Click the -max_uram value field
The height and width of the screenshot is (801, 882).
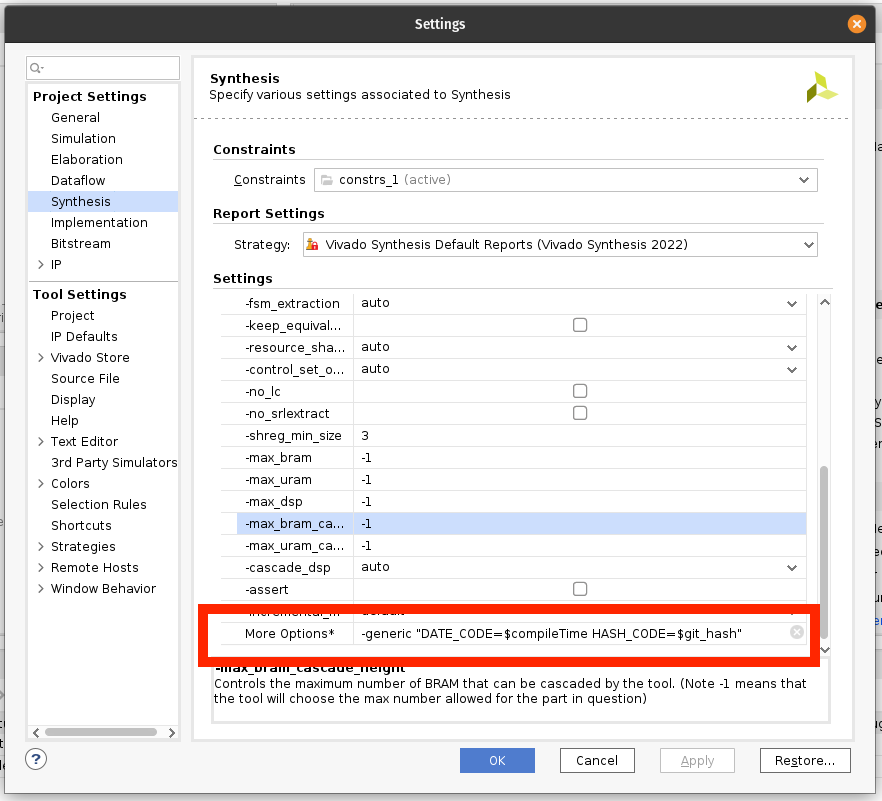[x=579, y=479]
